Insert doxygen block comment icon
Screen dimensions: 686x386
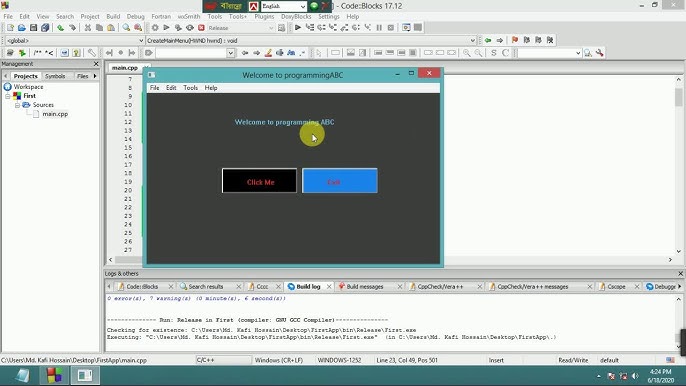click(x=38, y=53)
